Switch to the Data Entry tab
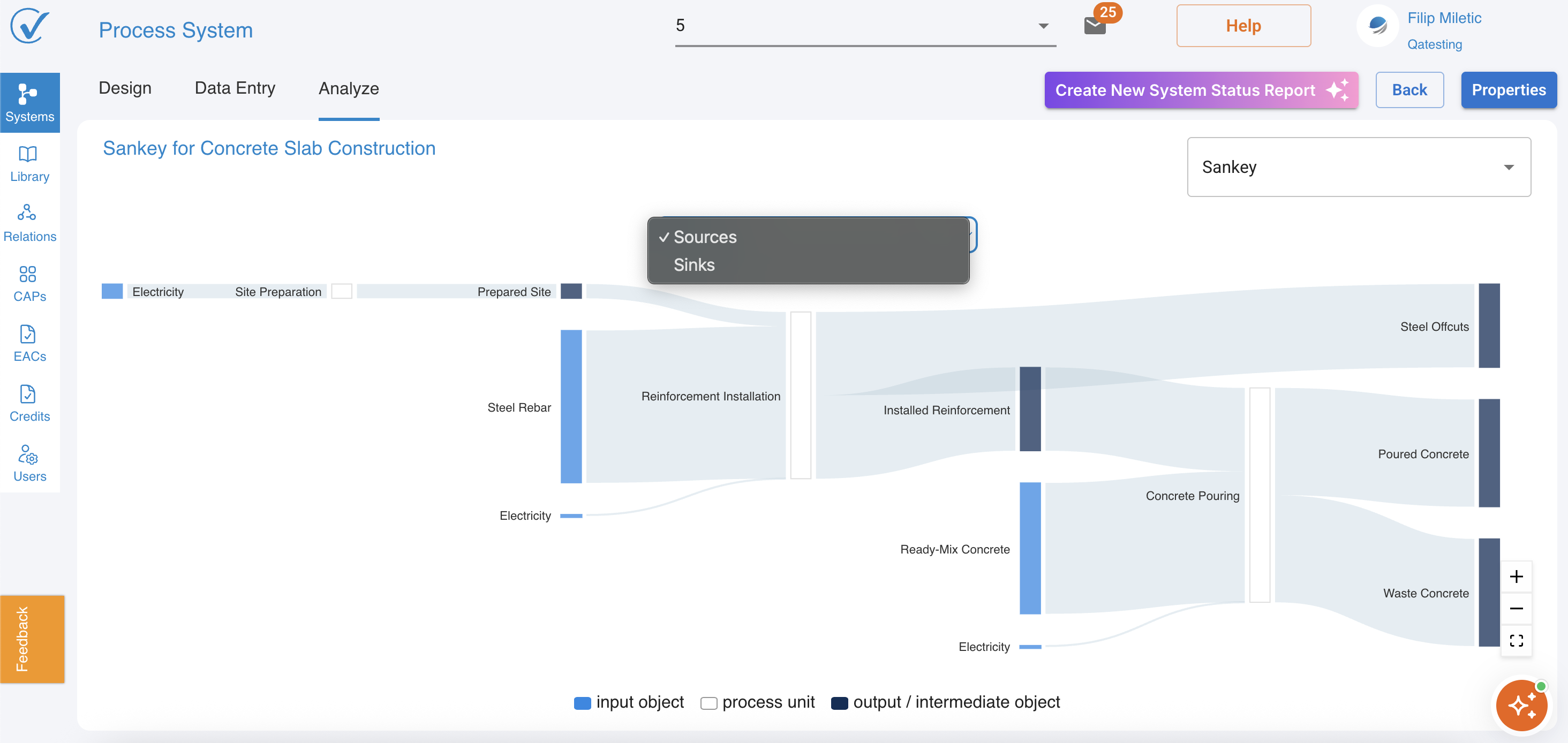Image resolution: width=1568 pixels, height=743 pixels. click(x=235, y=88)
